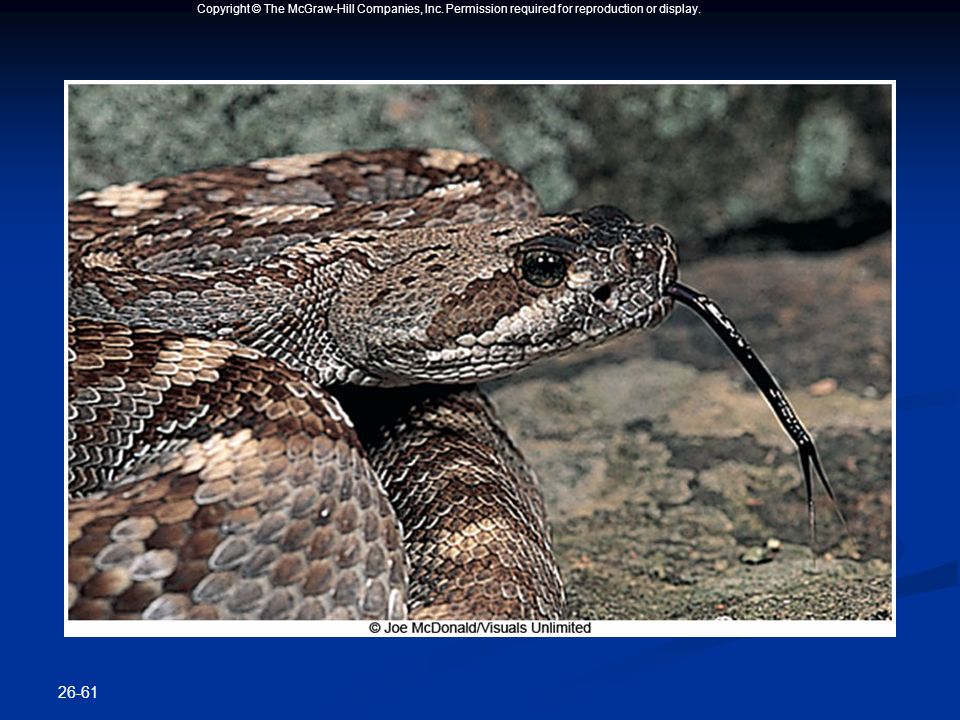This screenshot has width=960, height=720.
Task: Click the rattlesnake photograph
Action: [479, 352]
